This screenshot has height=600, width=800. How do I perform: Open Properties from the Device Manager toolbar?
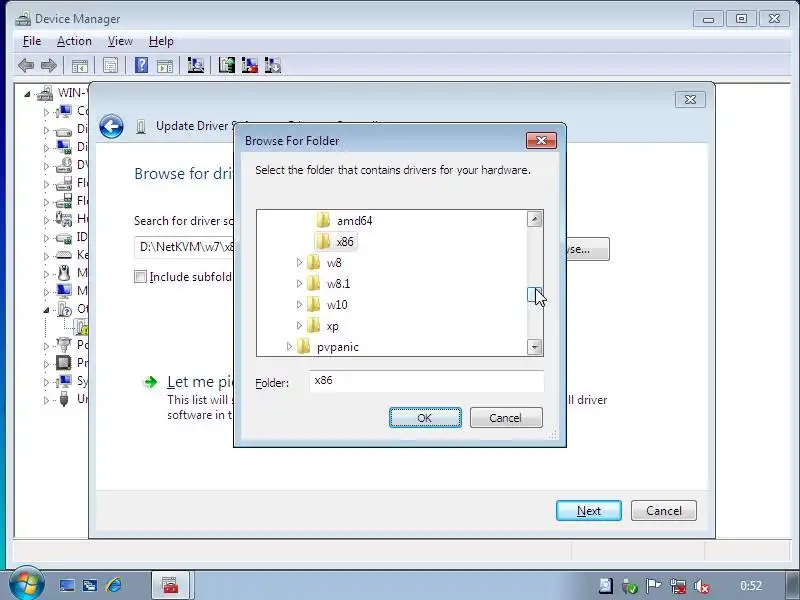click(x=110, y=65)
